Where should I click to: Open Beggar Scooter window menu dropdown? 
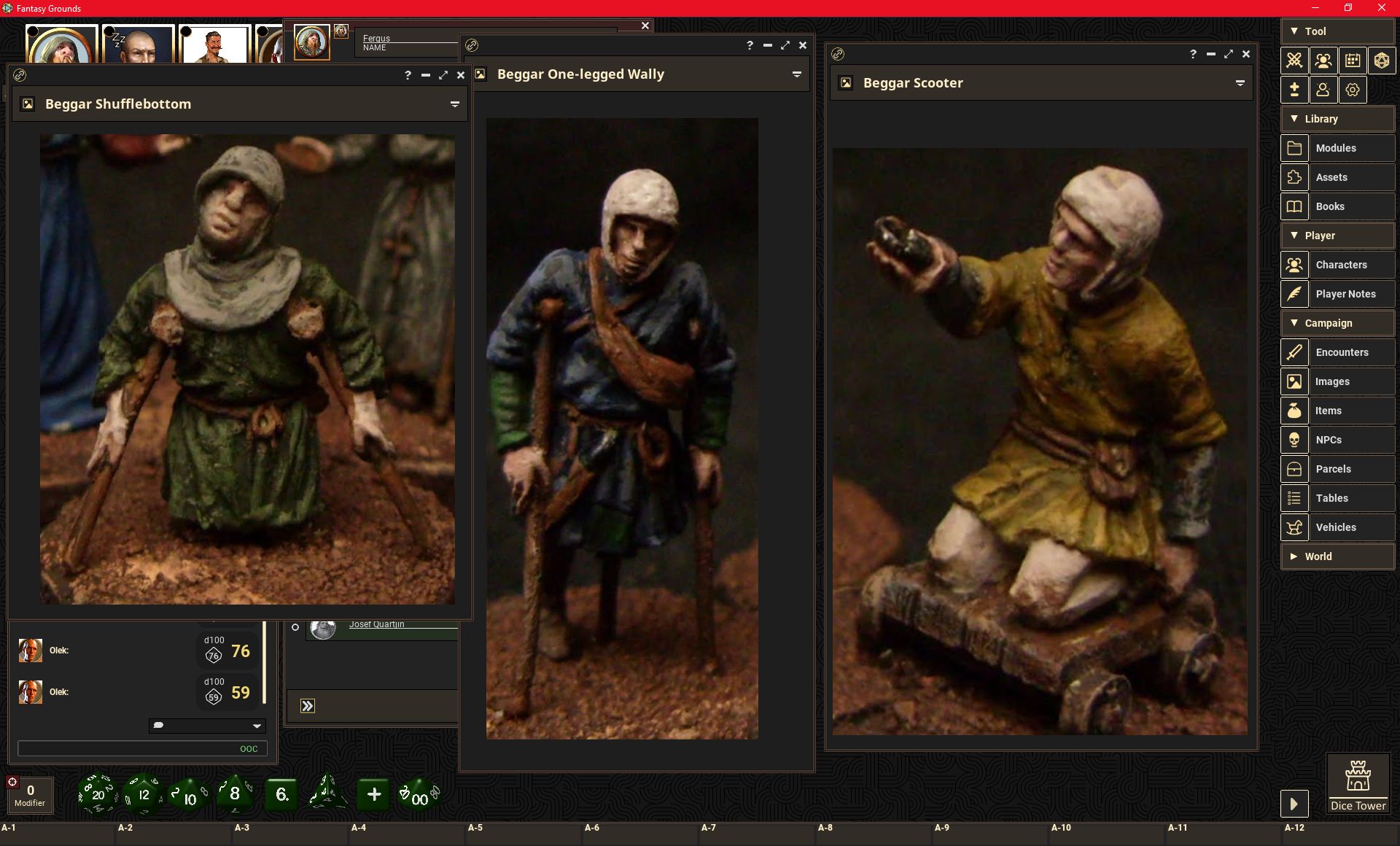click(1240, 83)
